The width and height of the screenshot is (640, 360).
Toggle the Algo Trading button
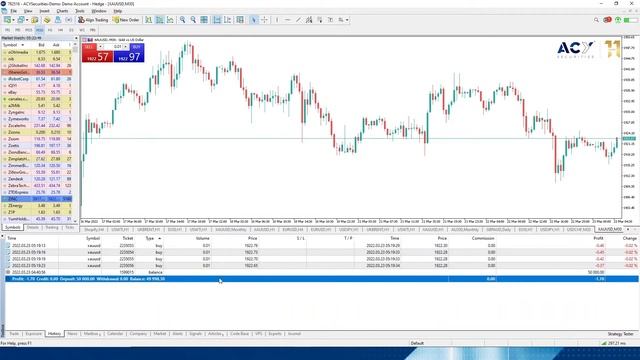pyautogui.click(x=93, y=20)
